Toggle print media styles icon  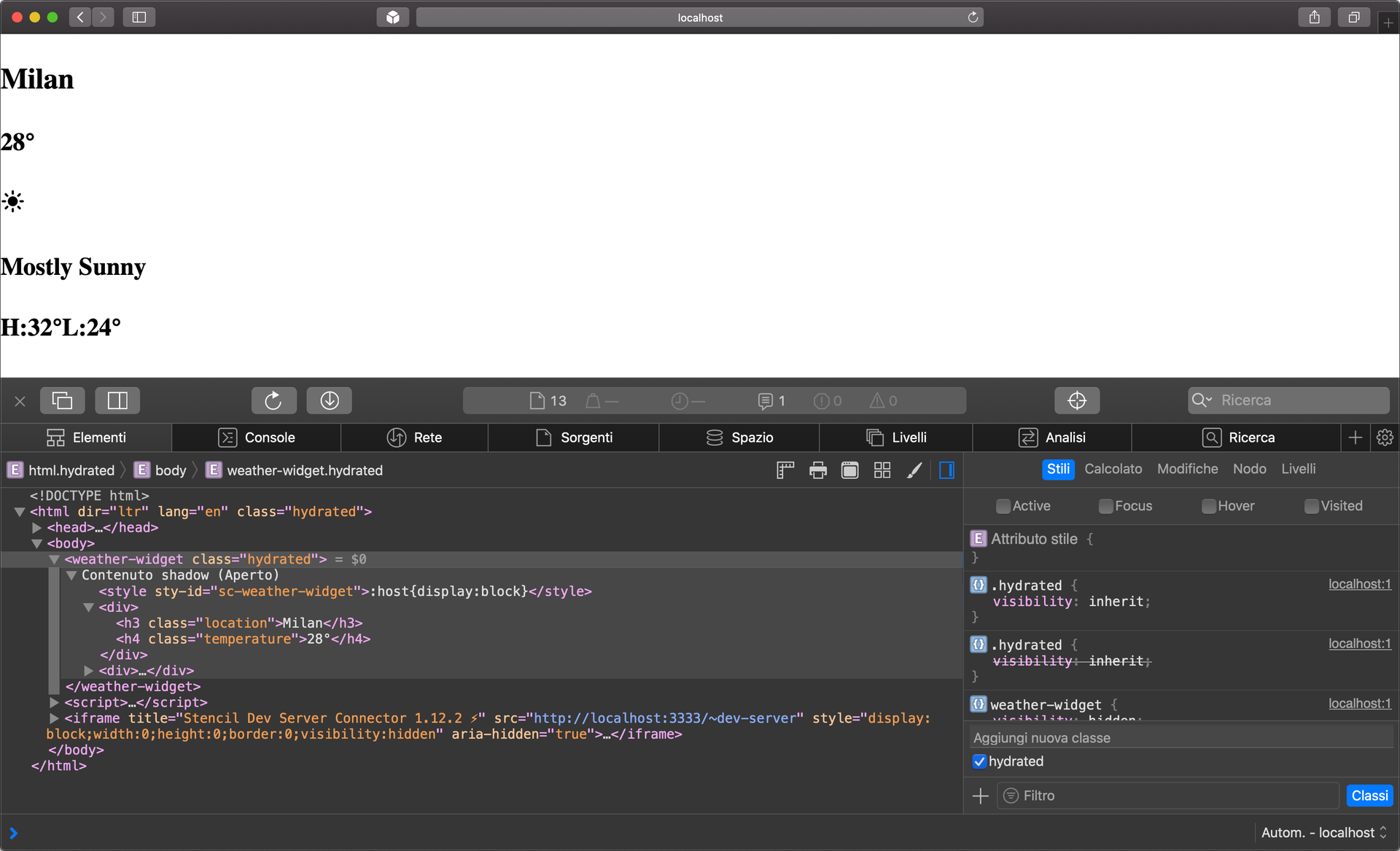818,470
